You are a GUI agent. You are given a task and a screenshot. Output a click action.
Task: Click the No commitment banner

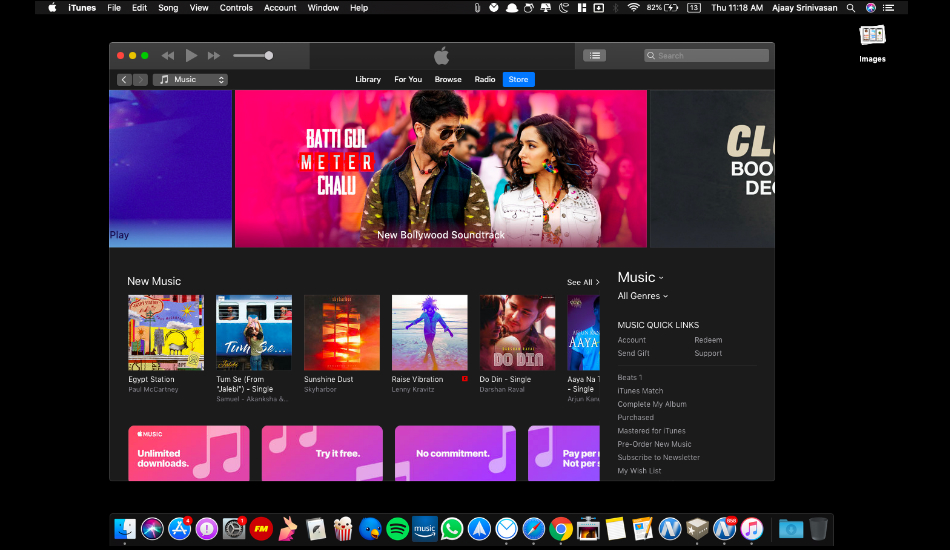coord(456,453)
